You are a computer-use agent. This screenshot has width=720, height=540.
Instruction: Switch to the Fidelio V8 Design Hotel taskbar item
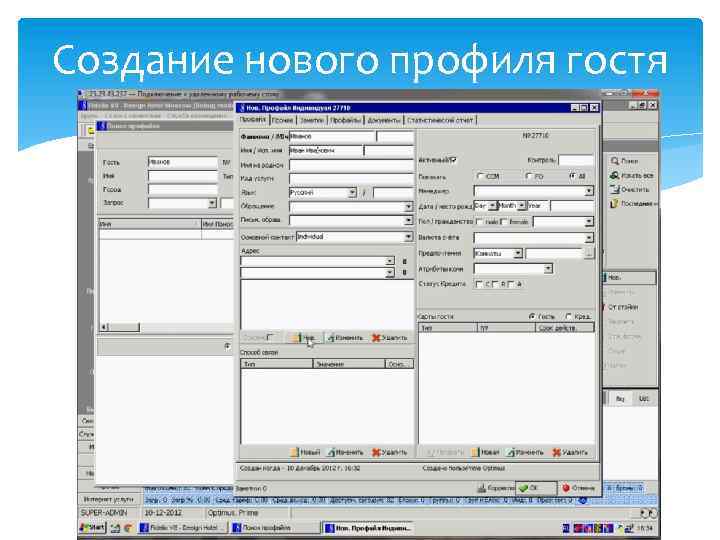click(181, 528)
